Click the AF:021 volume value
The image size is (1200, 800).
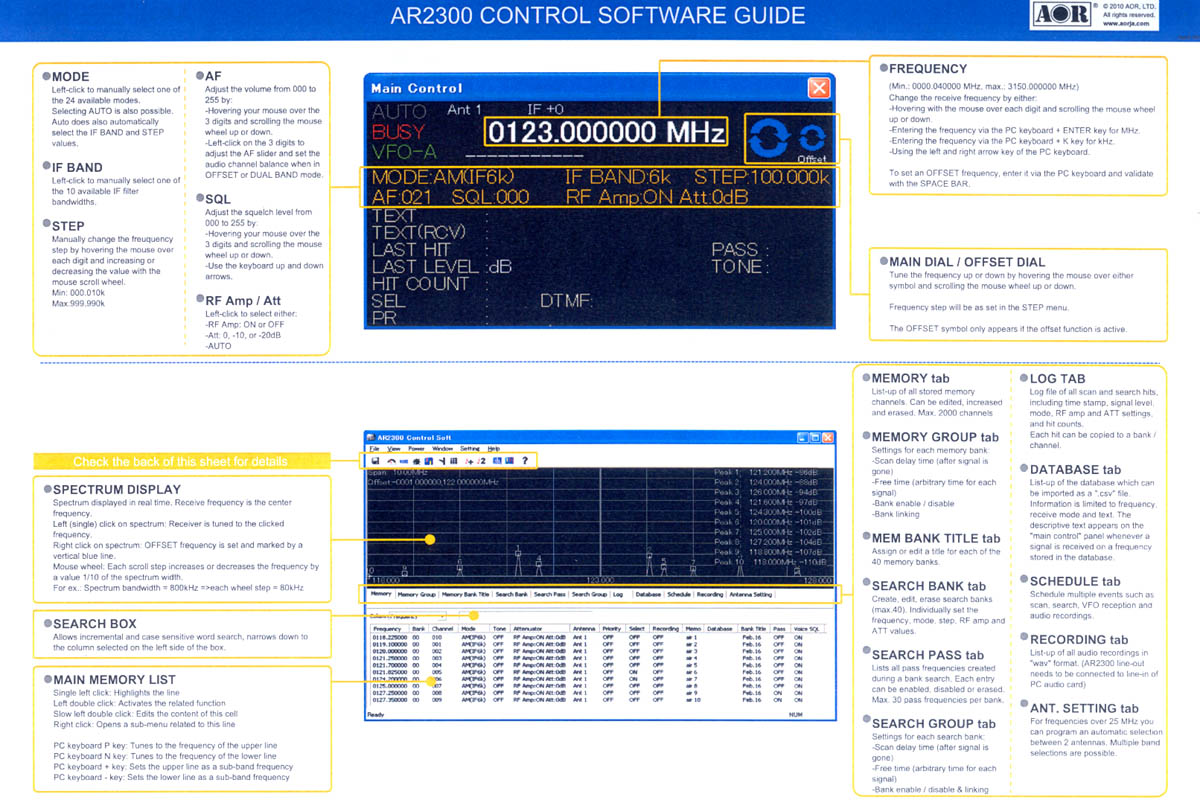(x=403, y=197)
